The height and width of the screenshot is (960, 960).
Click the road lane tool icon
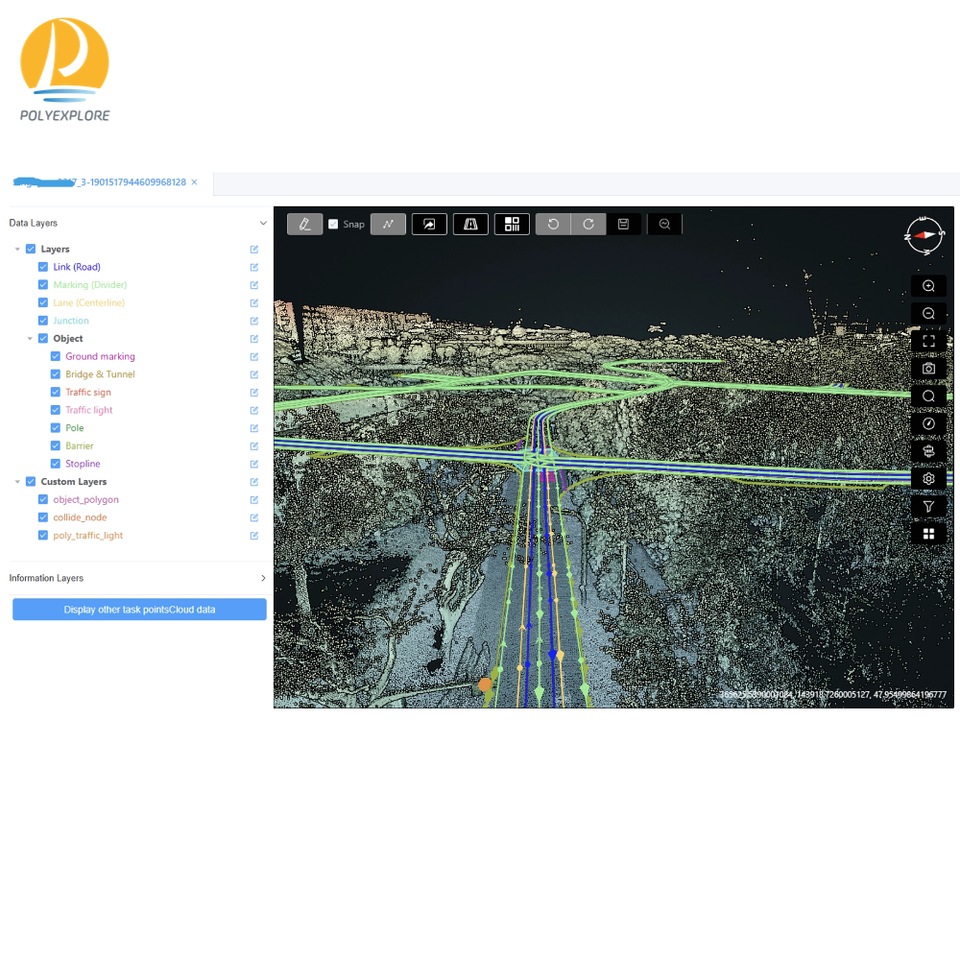click(470, 224)
